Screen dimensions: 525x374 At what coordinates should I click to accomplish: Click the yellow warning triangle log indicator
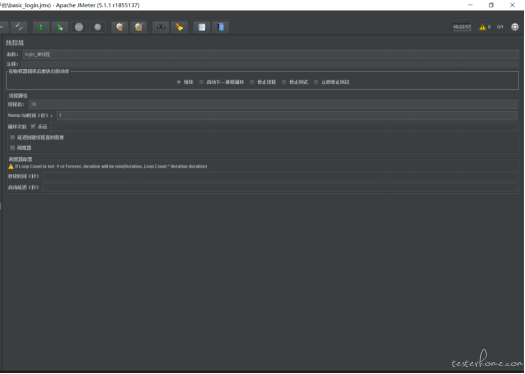click(x=482, y=27)
